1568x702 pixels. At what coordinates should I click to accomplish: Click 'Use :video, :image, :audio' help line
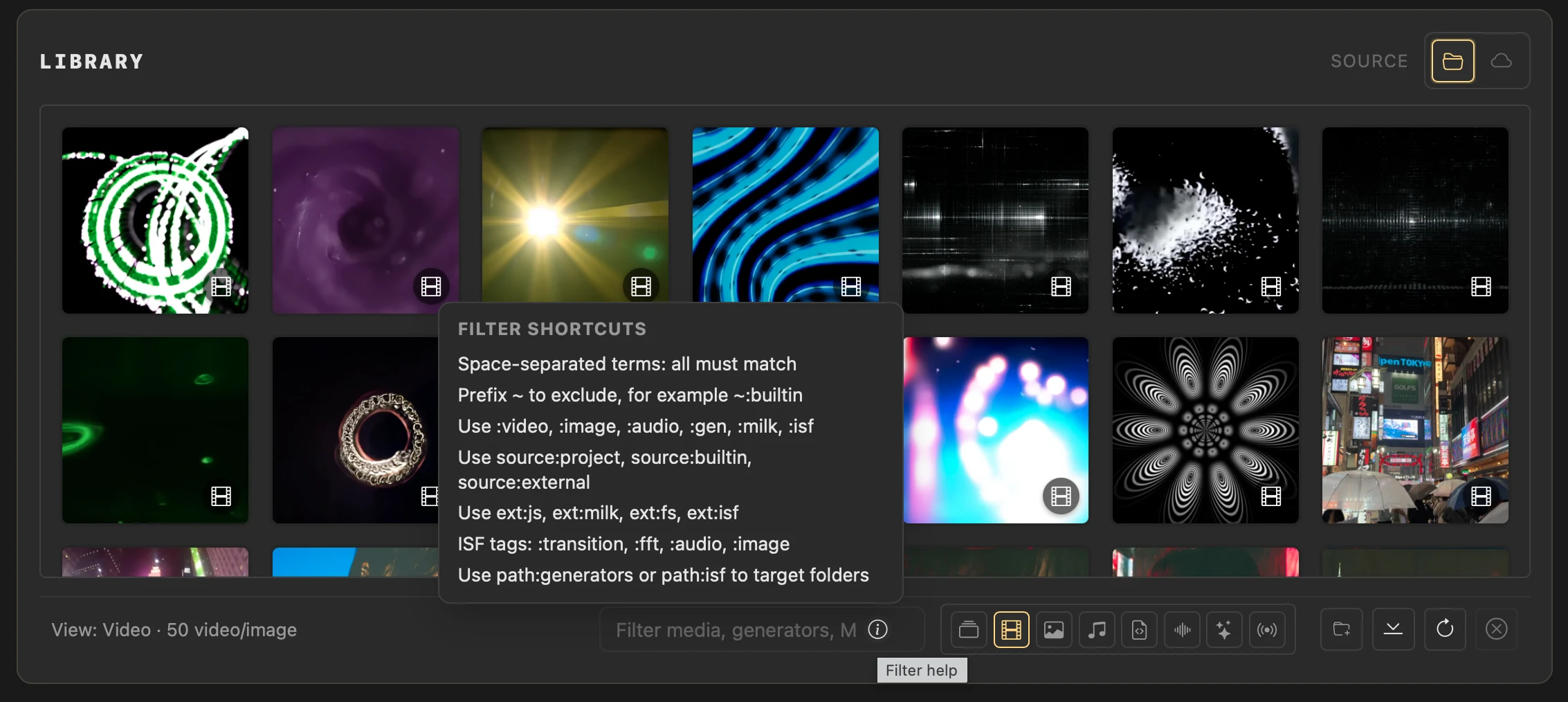point(635,426)
